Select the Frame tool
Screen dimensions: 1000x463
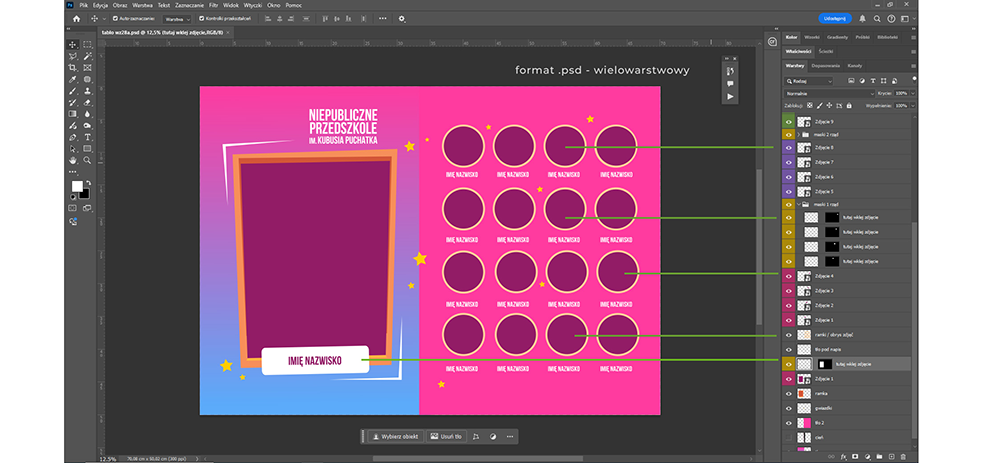coord(87,68)
